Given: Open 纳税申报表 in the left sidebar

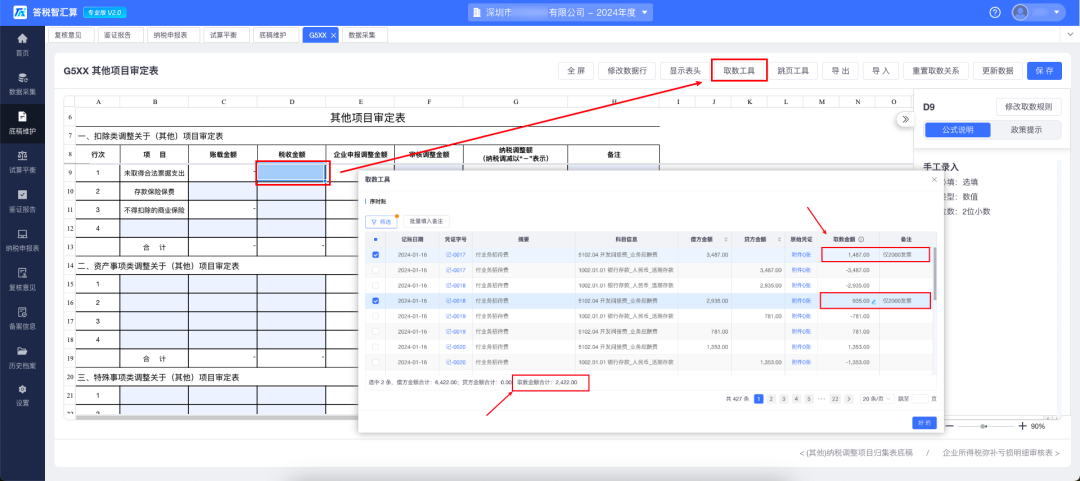Looking at the screenshot, I should point(22,240).
